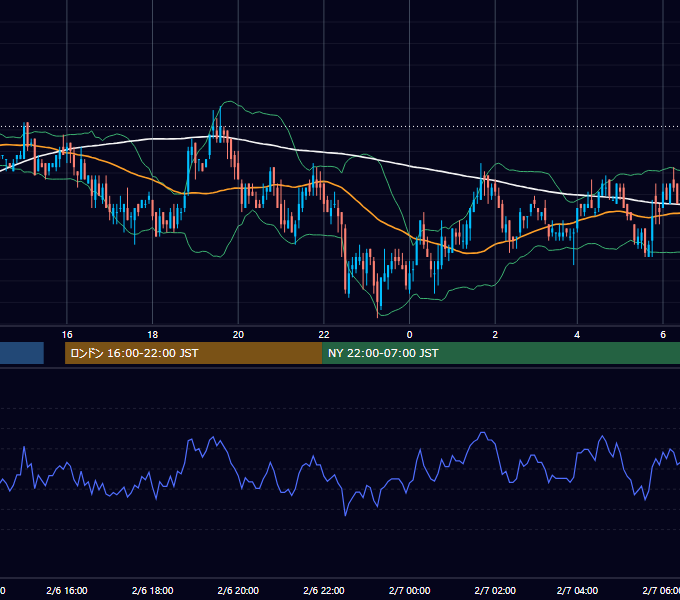This screenshot has width=680, height=600.
Task: Click hour label 0 on price chart axis
Action: [x=409, y=335]
